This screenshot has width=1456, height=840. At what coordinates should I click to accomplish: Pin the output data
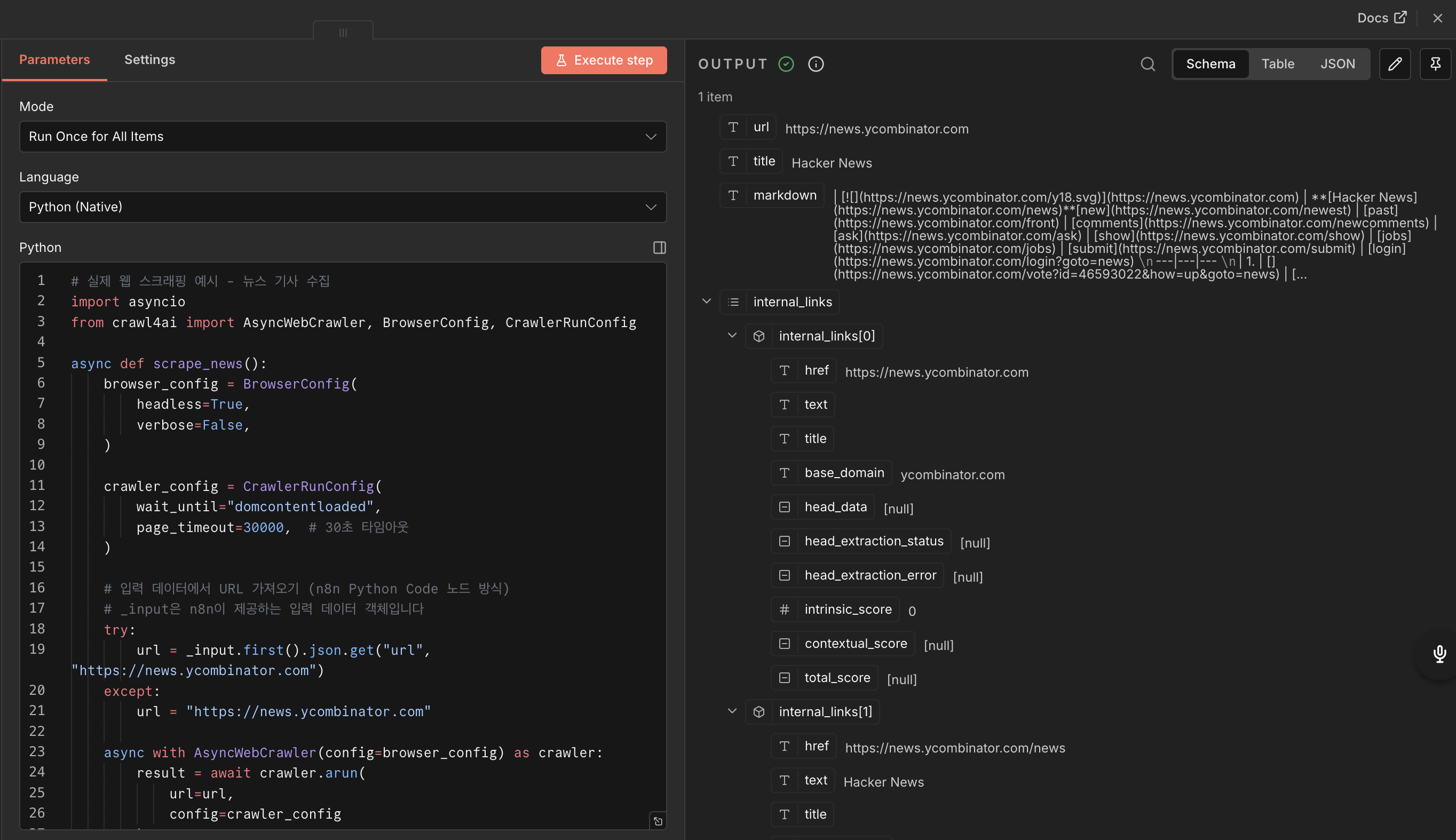1435,64
